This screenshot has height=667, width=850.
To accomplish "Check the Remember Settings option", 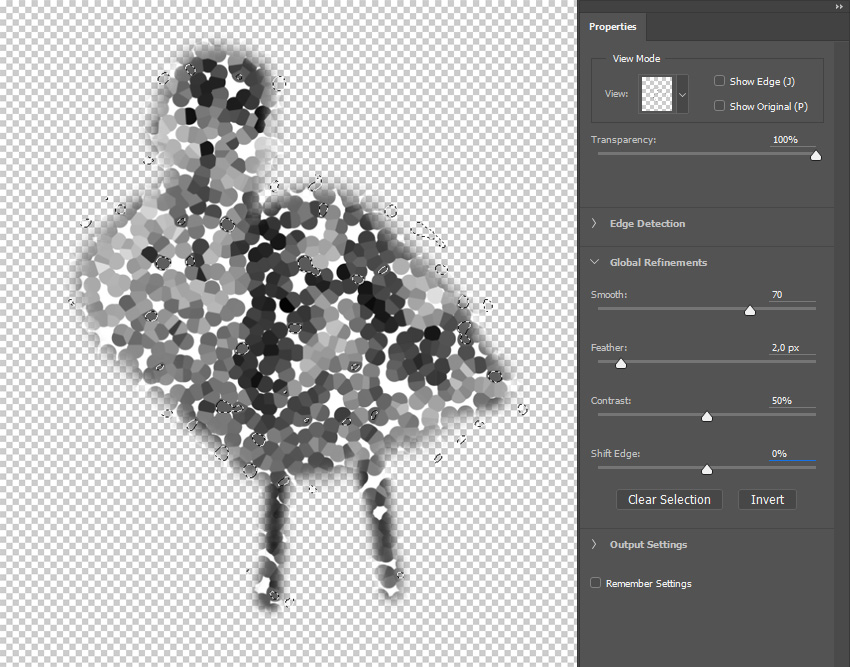I will 596,583.
